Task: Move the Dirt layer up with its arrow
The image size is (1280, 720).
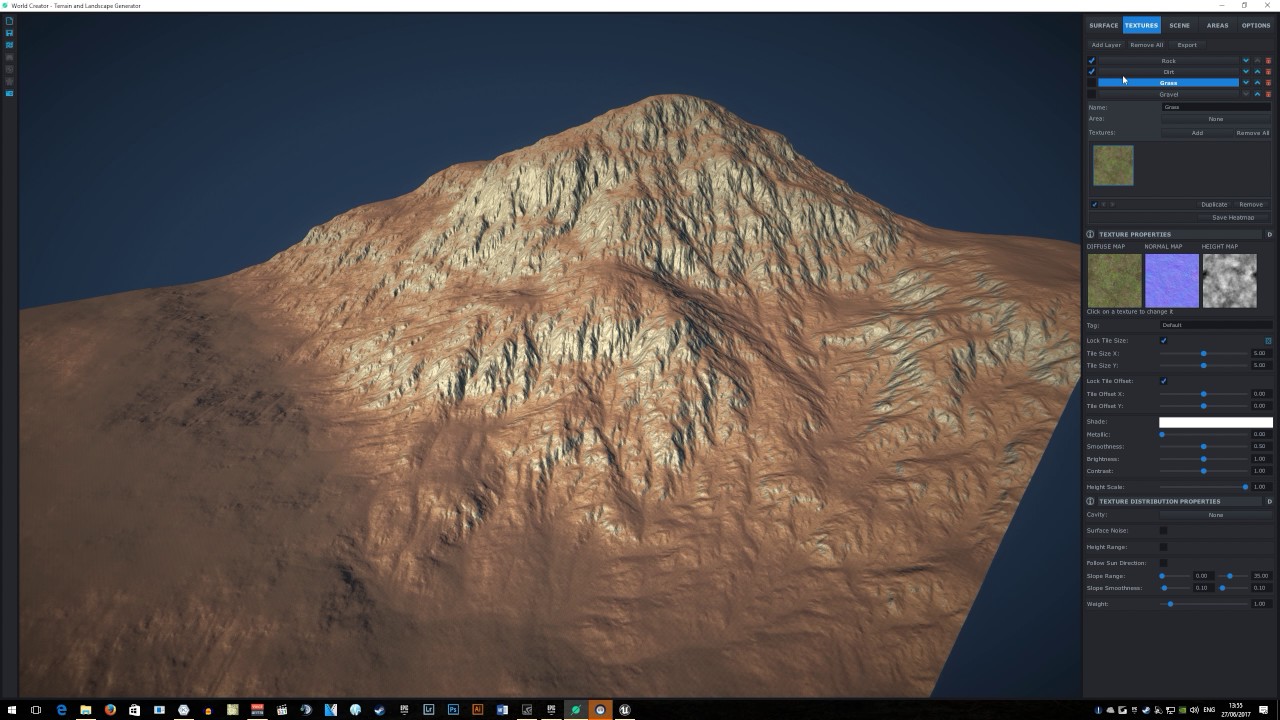Action: click(1257, 72)
